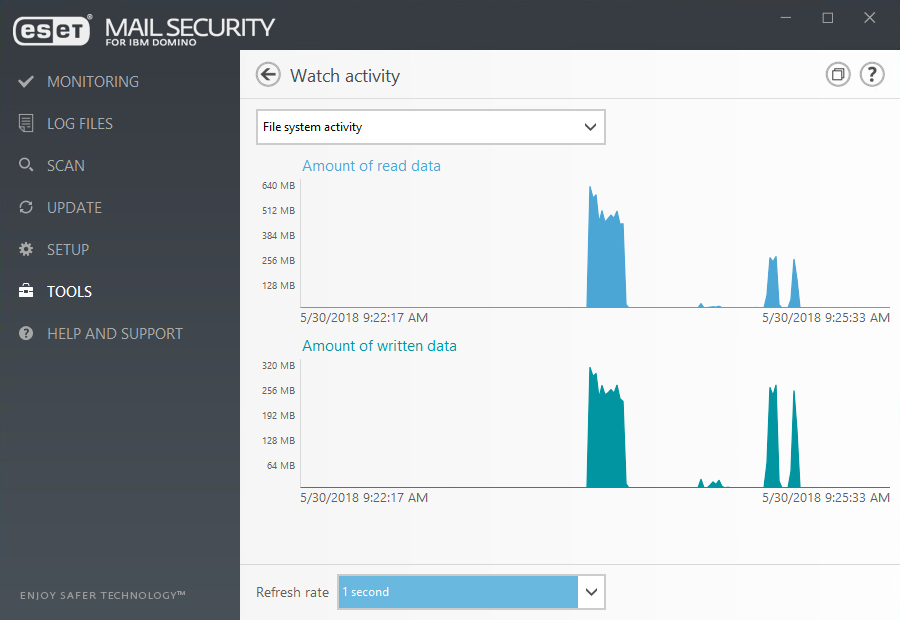The image size is (900, 620).
Task: Click the ESET logo
Action: click(x=52, y=30)
